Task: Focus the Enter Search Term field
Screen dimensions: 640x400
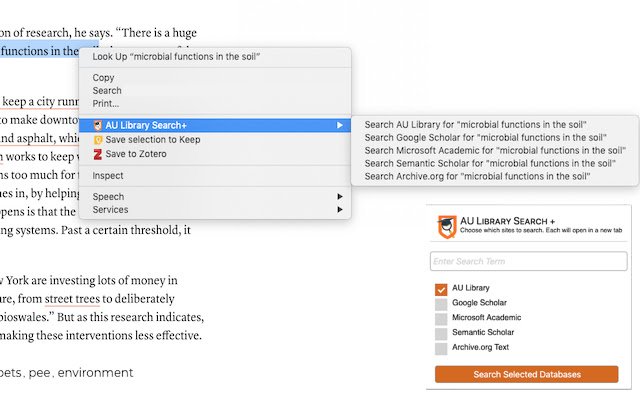Action: [x=528, y=261]
